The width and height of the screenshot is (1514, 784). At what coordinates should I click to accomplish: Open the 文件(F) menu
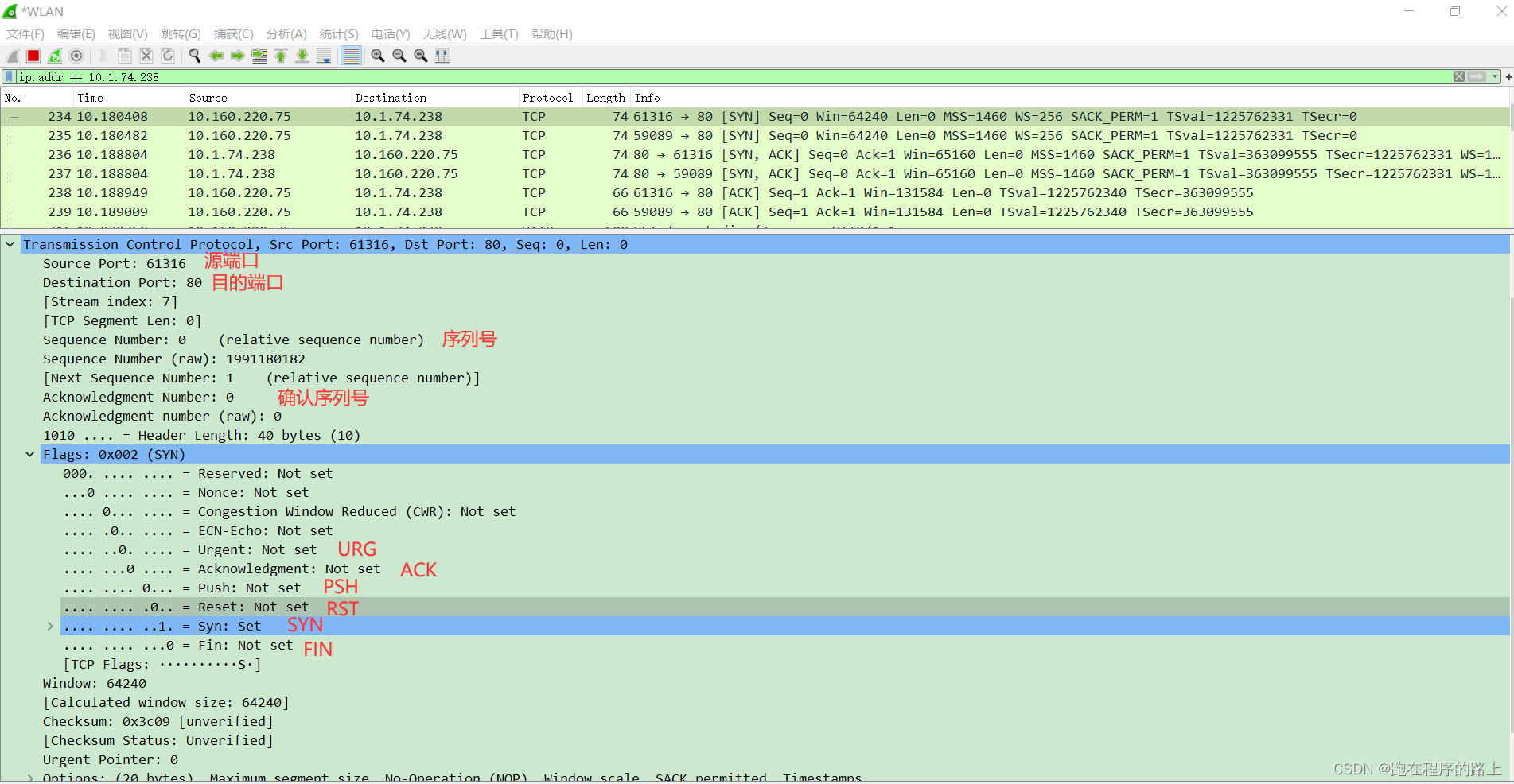point(25,34)
